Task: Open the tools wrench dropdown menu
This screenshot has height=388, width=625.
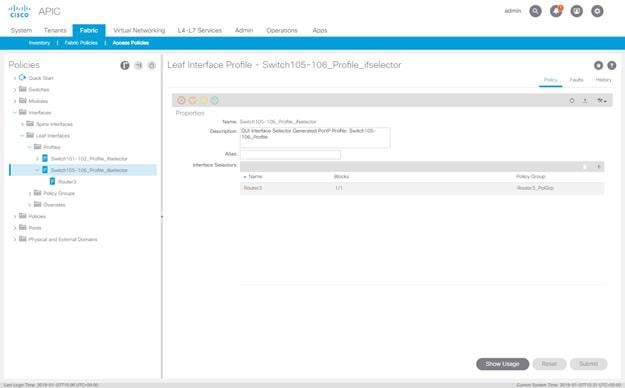Action: [601, 101]
